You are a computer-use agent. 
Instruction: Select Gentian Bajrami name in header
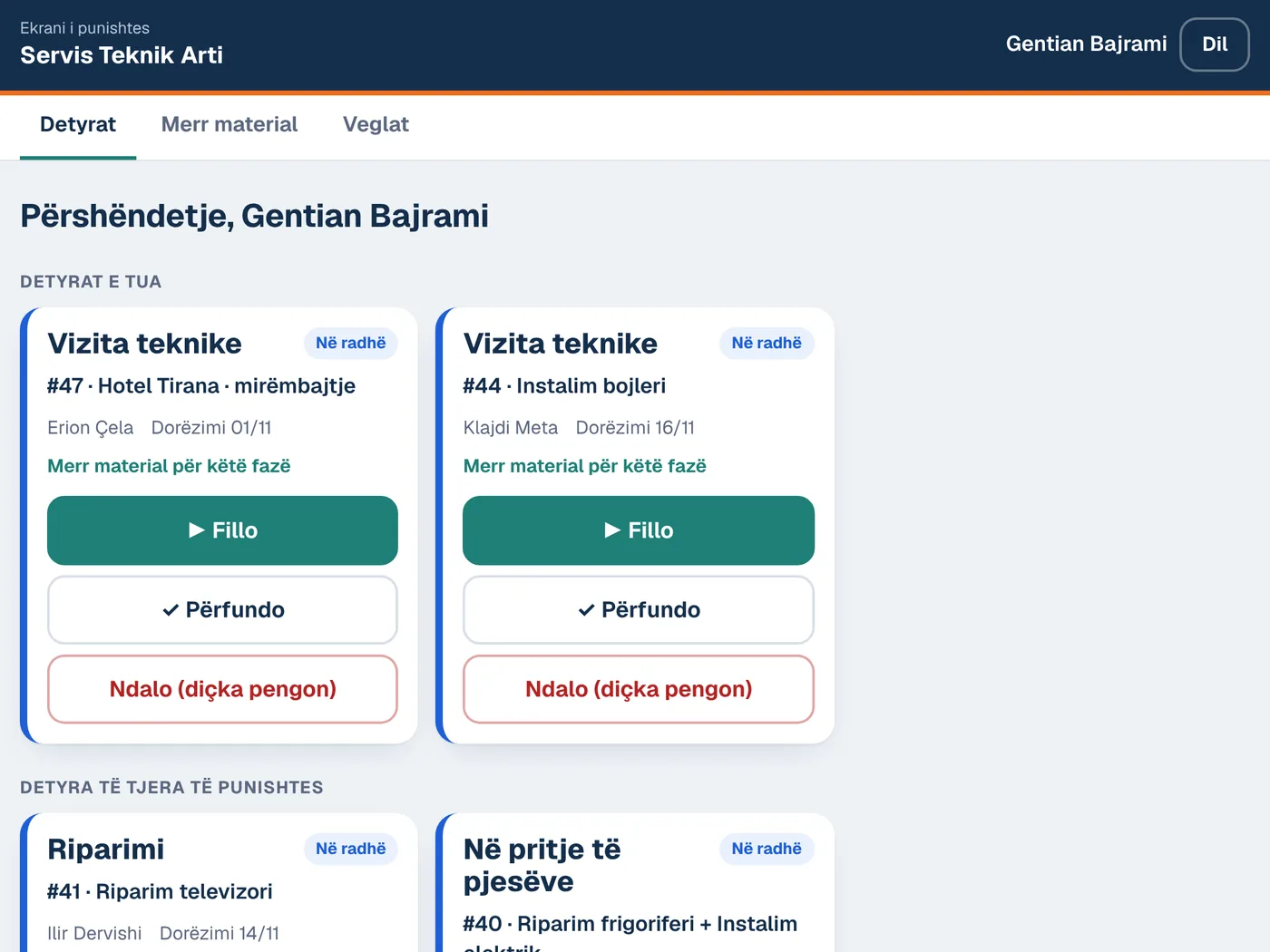1086,44
